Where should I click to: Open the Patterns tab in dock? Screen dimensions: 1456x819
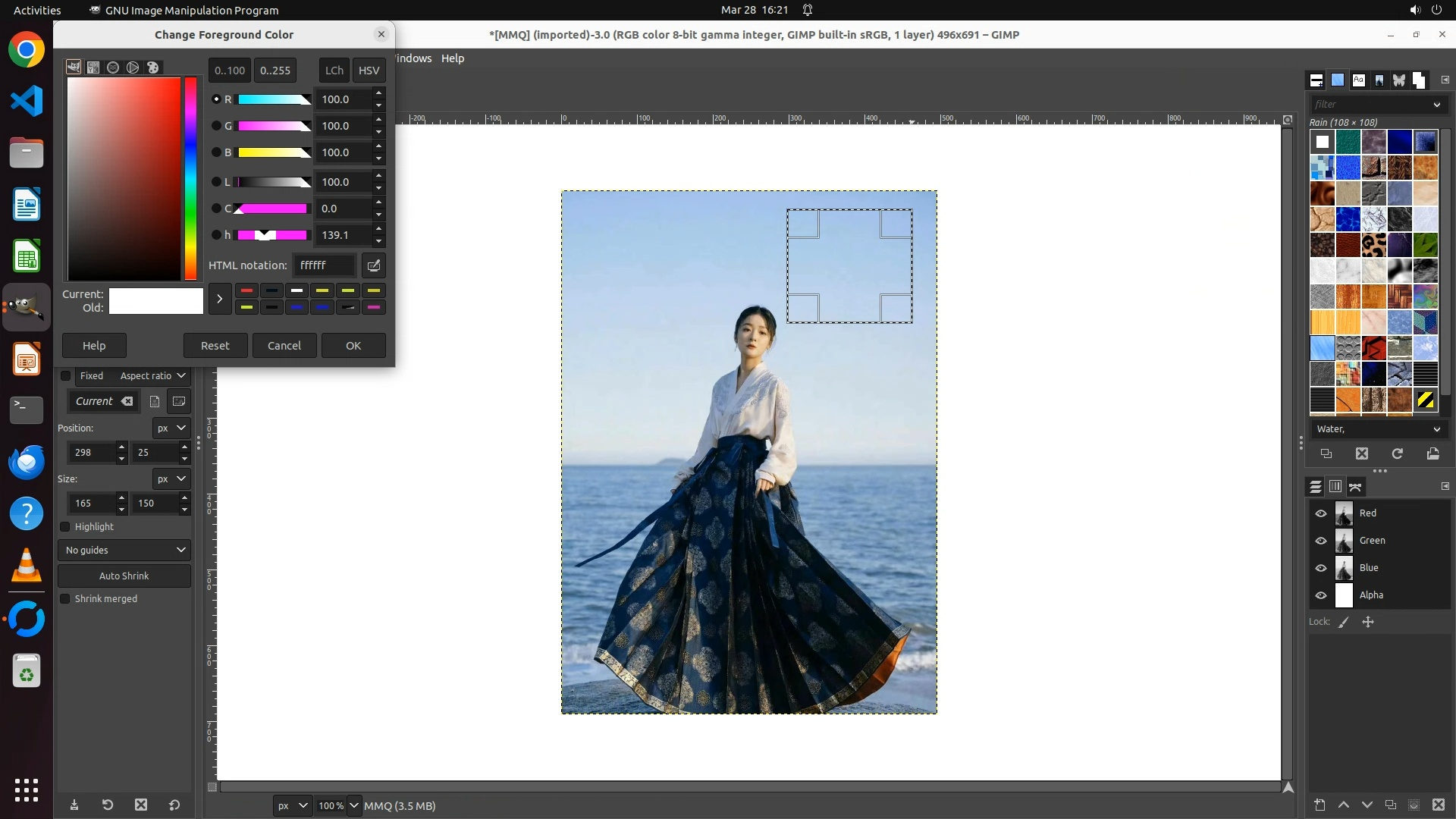pyautogui.click(x=1338, y=80)
